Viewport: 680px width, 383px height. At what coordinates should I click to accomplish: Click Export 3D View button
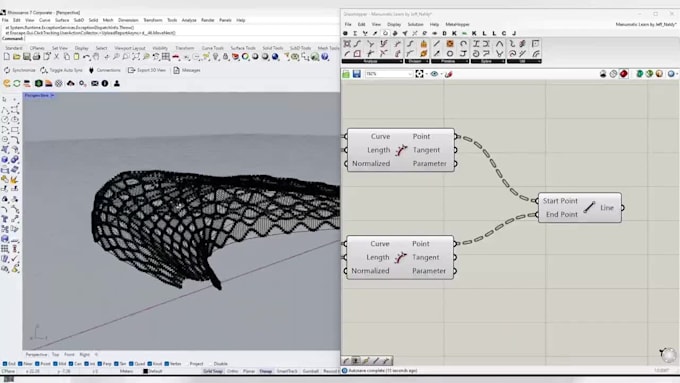point(147,70)
